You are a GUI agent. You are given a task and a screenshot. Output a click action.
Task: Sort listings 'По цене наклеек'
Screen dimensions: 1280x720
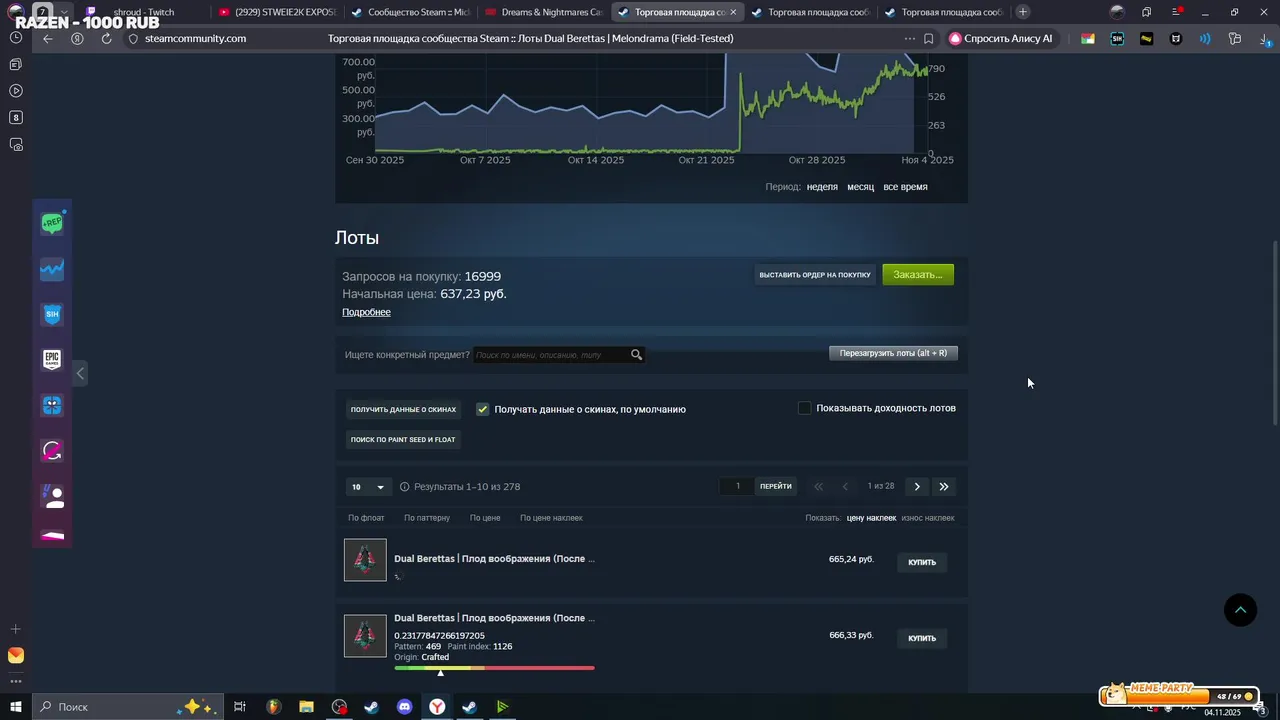(x=551, y=518)
